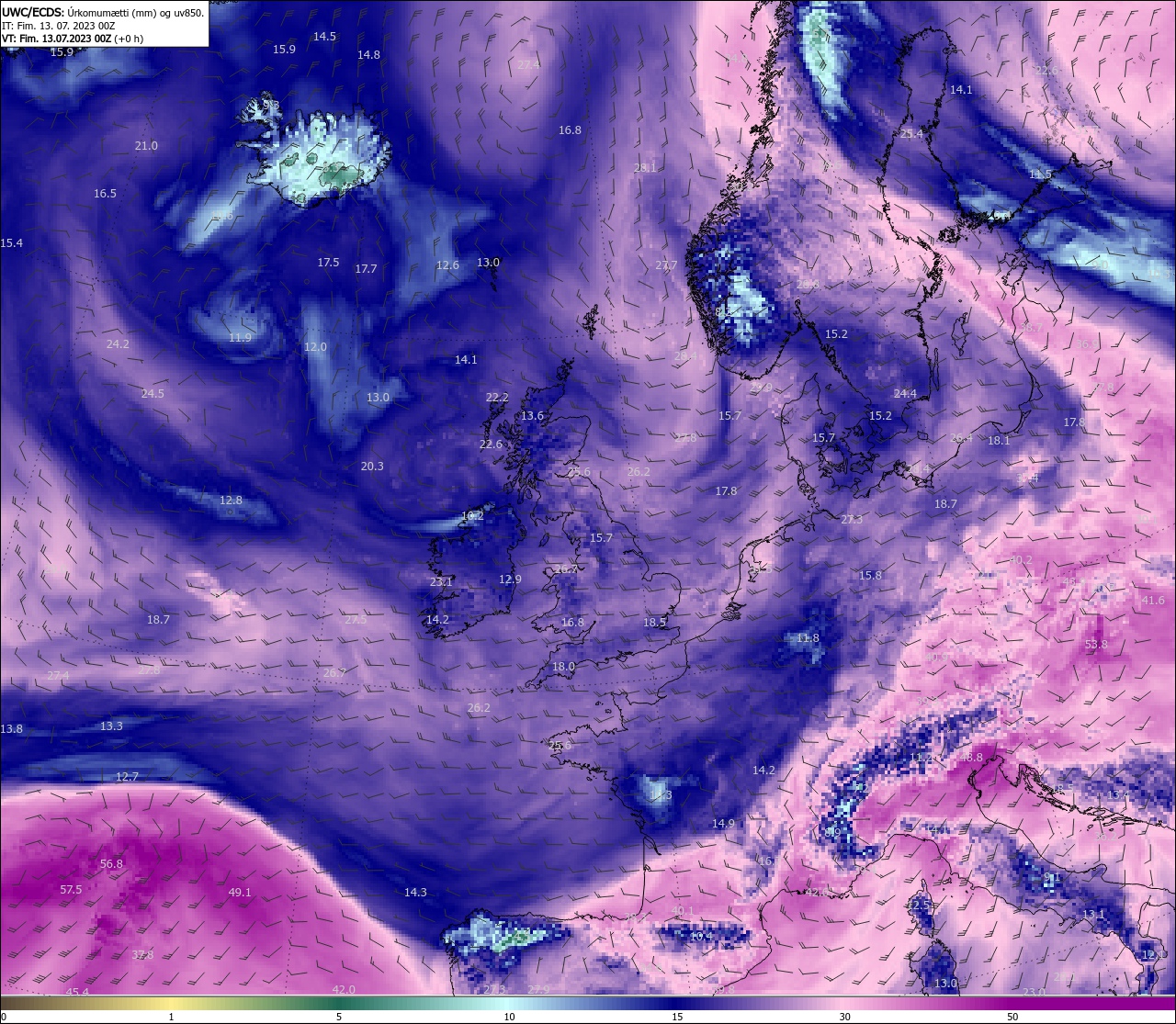This screenshot has height=1024, width=1176.
Task: Click the map value 37.8
Action: click(x=142, y=955)
